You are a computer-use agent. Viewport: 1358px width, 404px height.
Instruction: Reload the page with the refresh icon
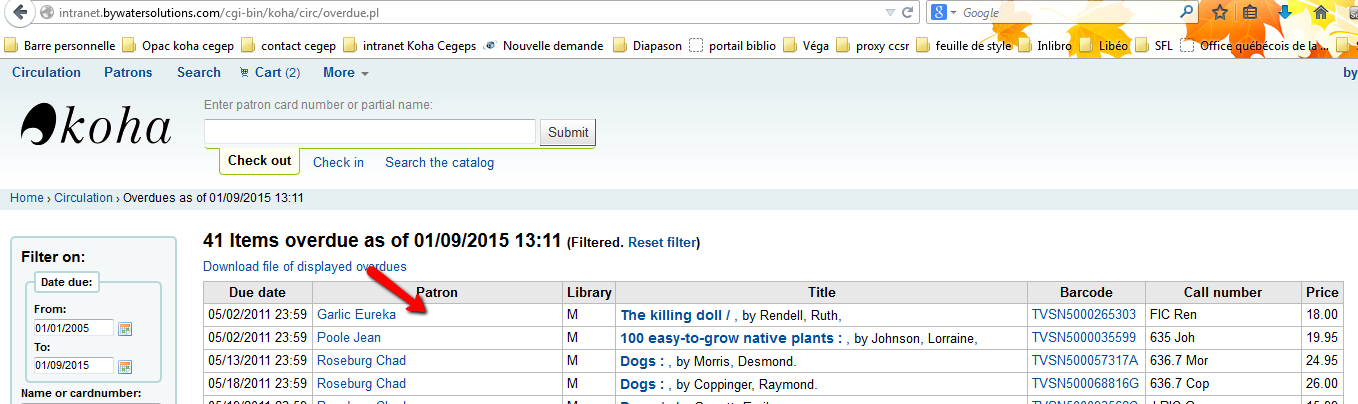[907, 13]
